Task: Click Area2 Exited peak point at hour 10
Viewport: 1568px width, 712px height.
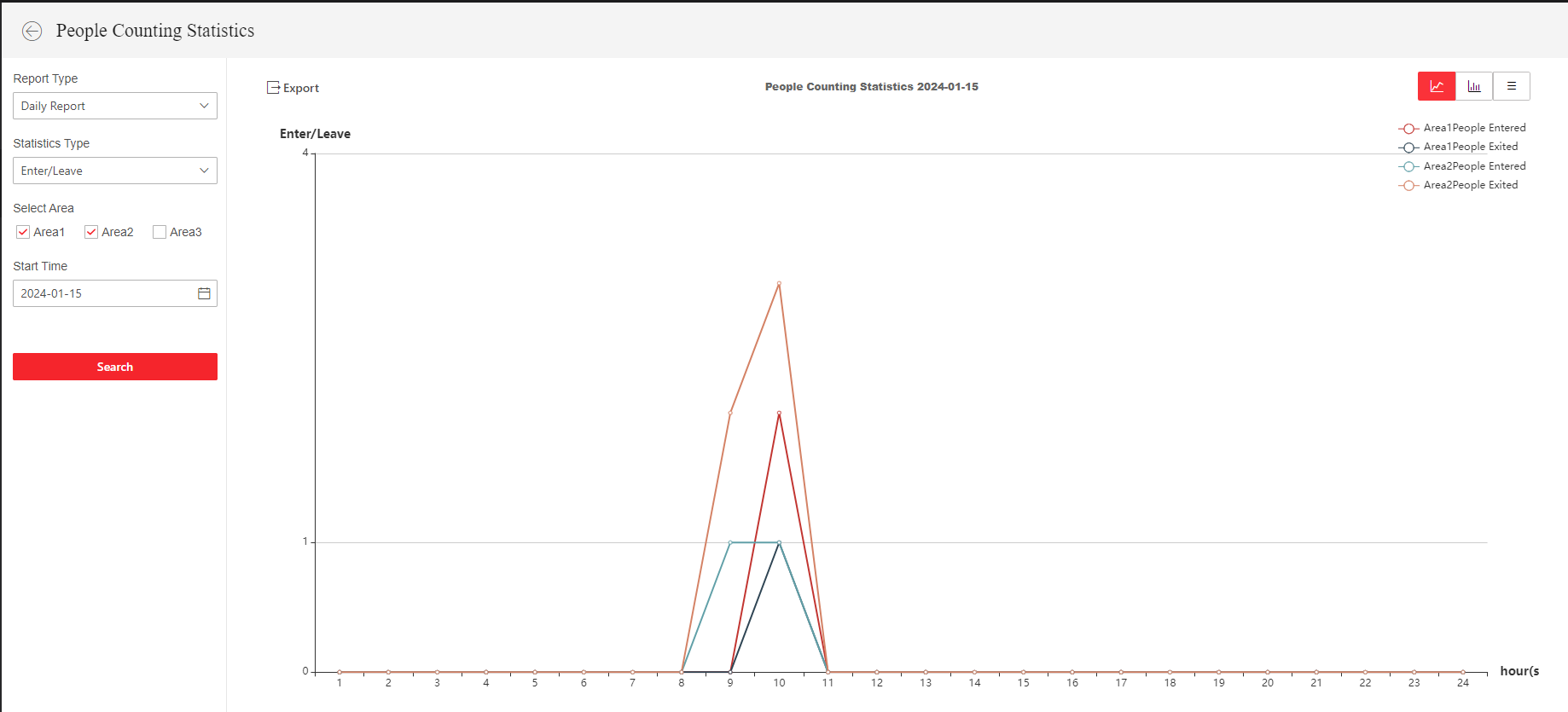Action: [779, 283]
